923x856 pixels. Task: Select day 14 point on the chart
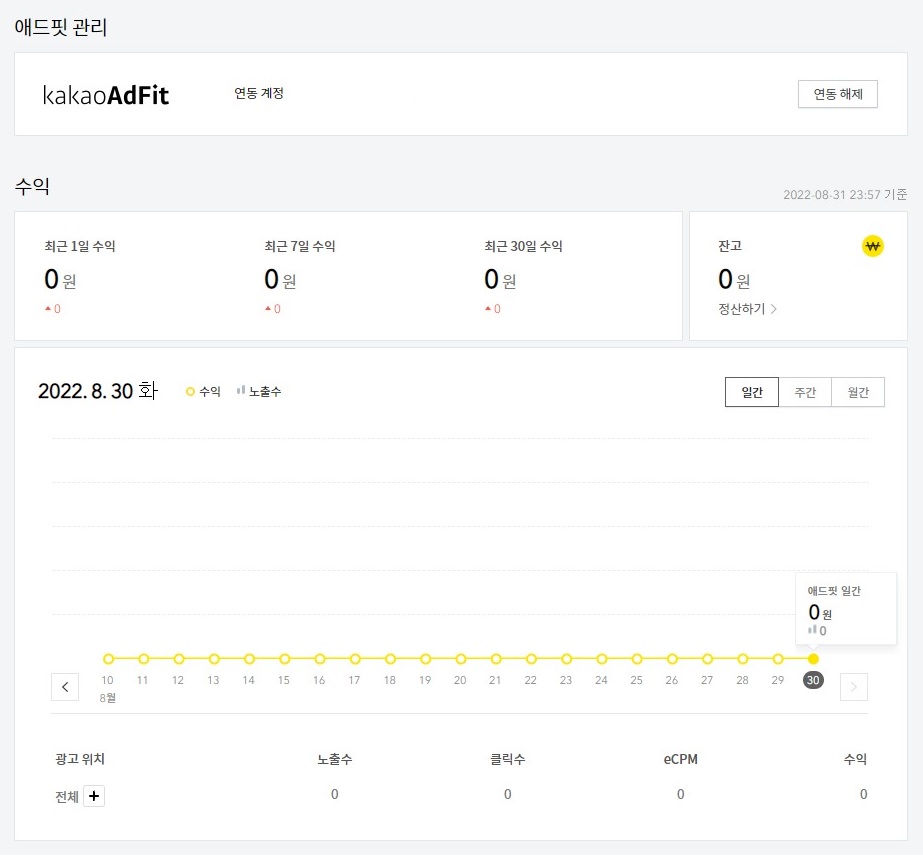click(x=249, y=659)
